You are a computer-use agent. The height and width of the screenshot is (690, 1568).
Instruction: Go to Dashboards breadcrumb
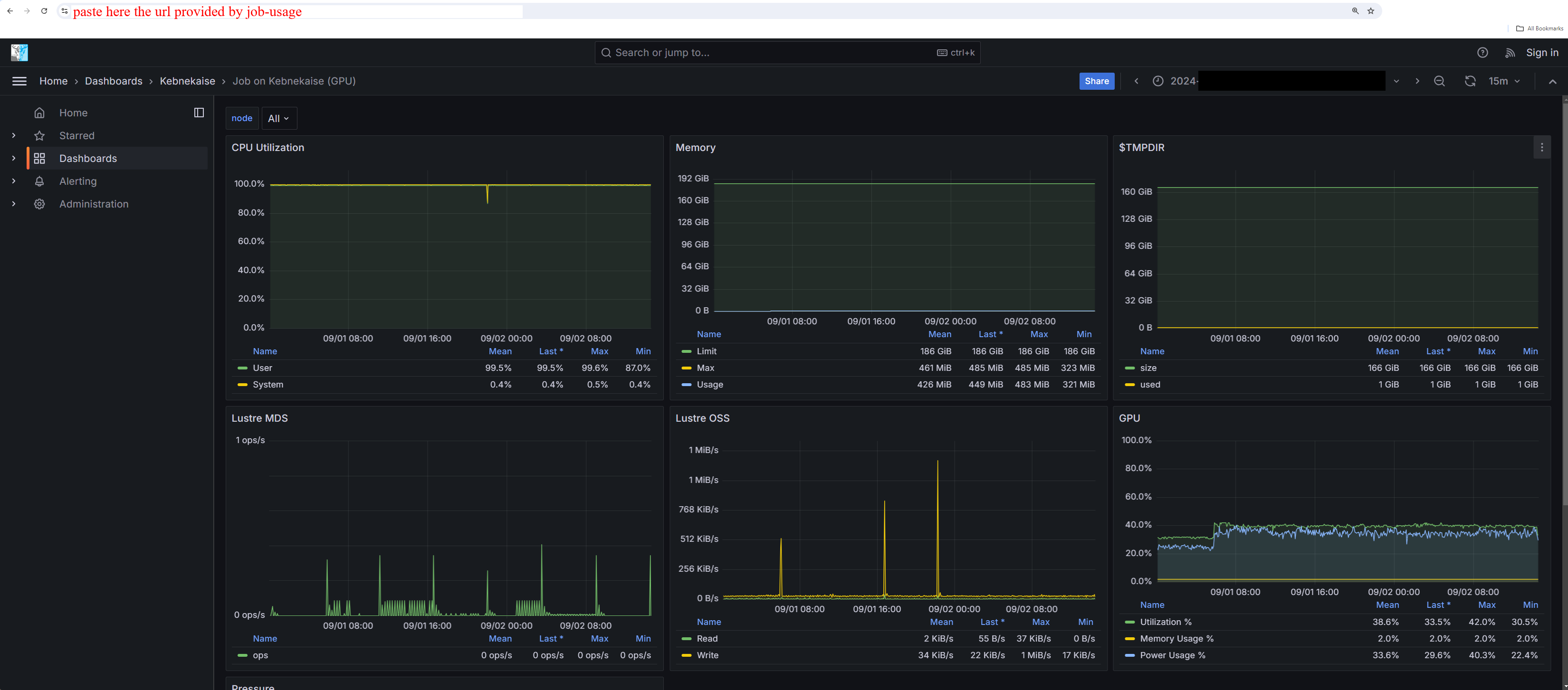(x=113, y=81)
